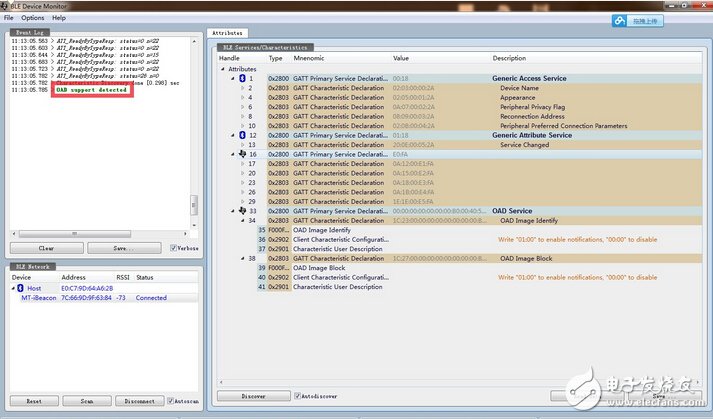The image size is (713, 419).
Task: Collapse the root Attributes tree node
Action: (223, 69)
